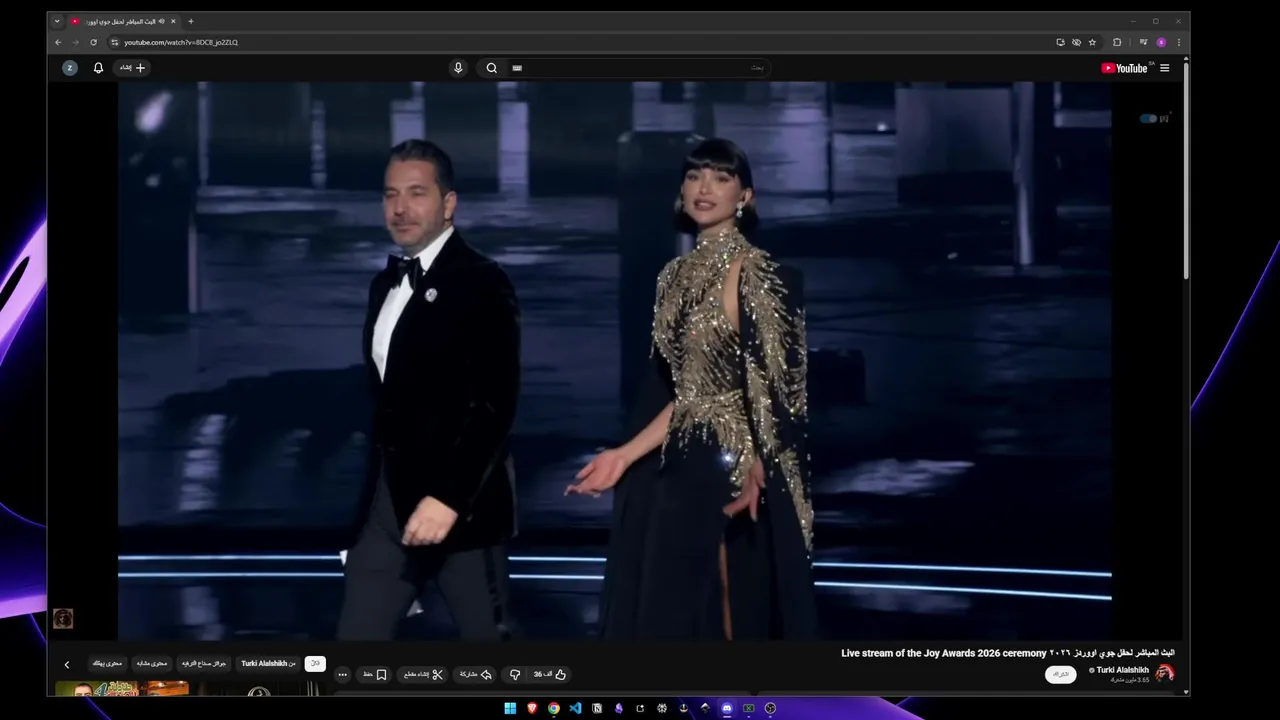Select the leftmost filter chip above the recommendations

107,664
